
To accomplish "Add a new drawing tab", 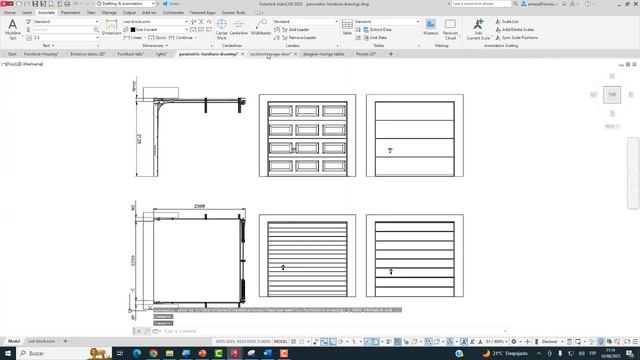I will pyautogui.click(x=391, y=54).
